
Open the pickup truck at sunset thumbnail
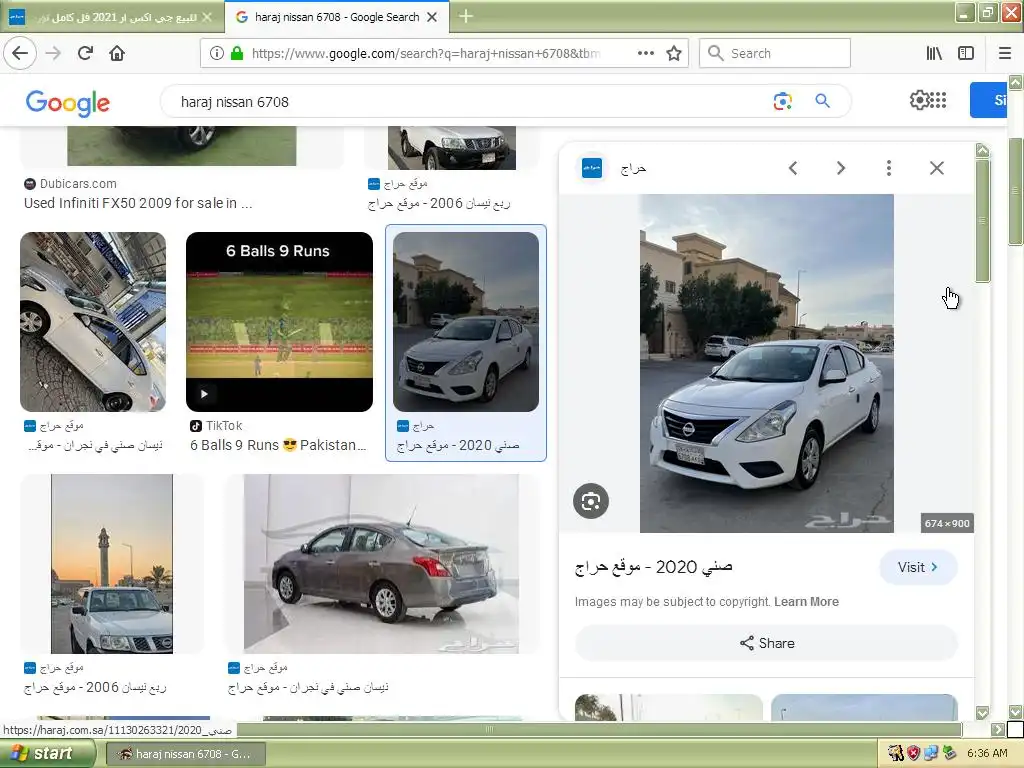(x=112, y=564)
